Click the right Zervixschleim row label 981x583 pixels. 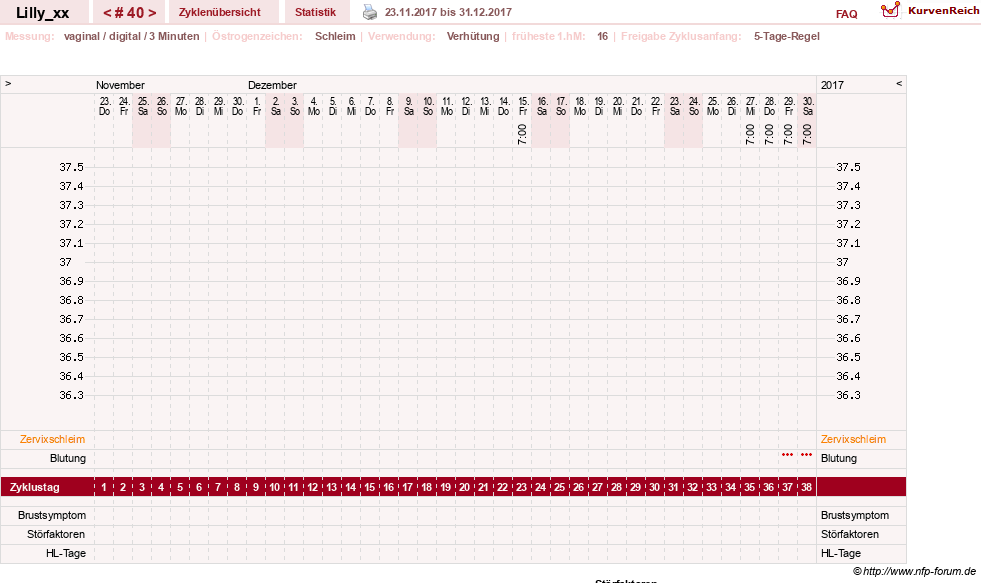(x=853, y=439)
